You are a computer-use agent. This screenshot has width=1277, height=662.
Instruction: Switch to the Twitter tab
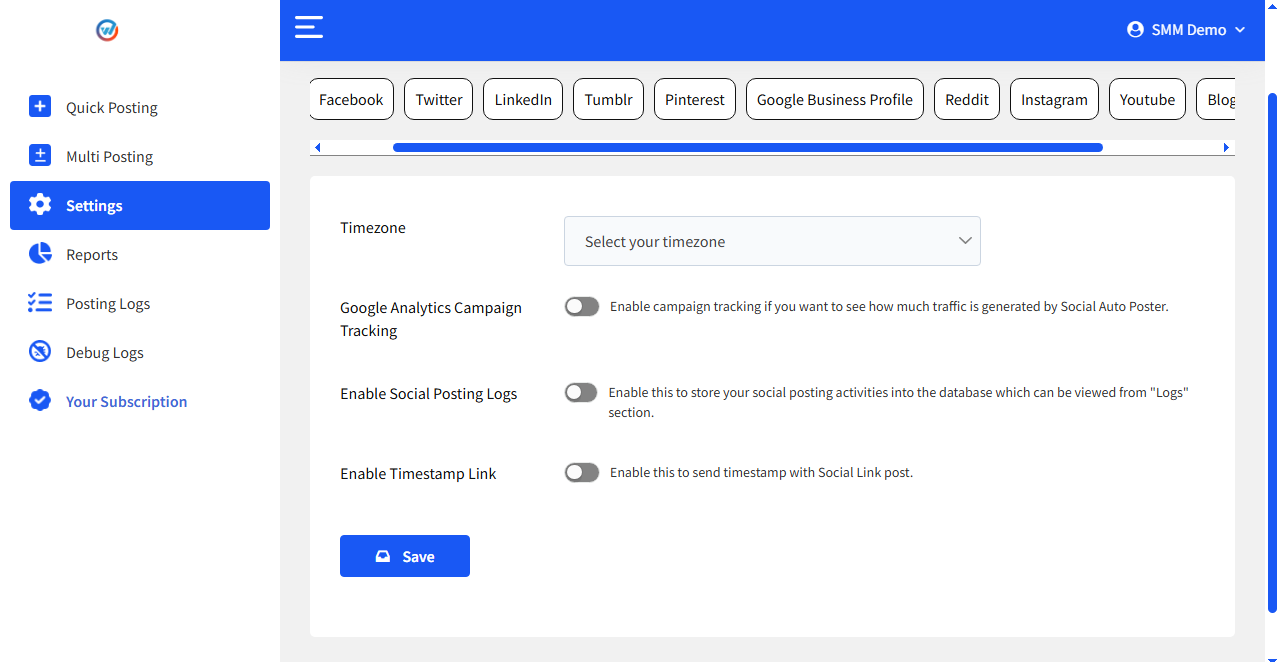439,99
